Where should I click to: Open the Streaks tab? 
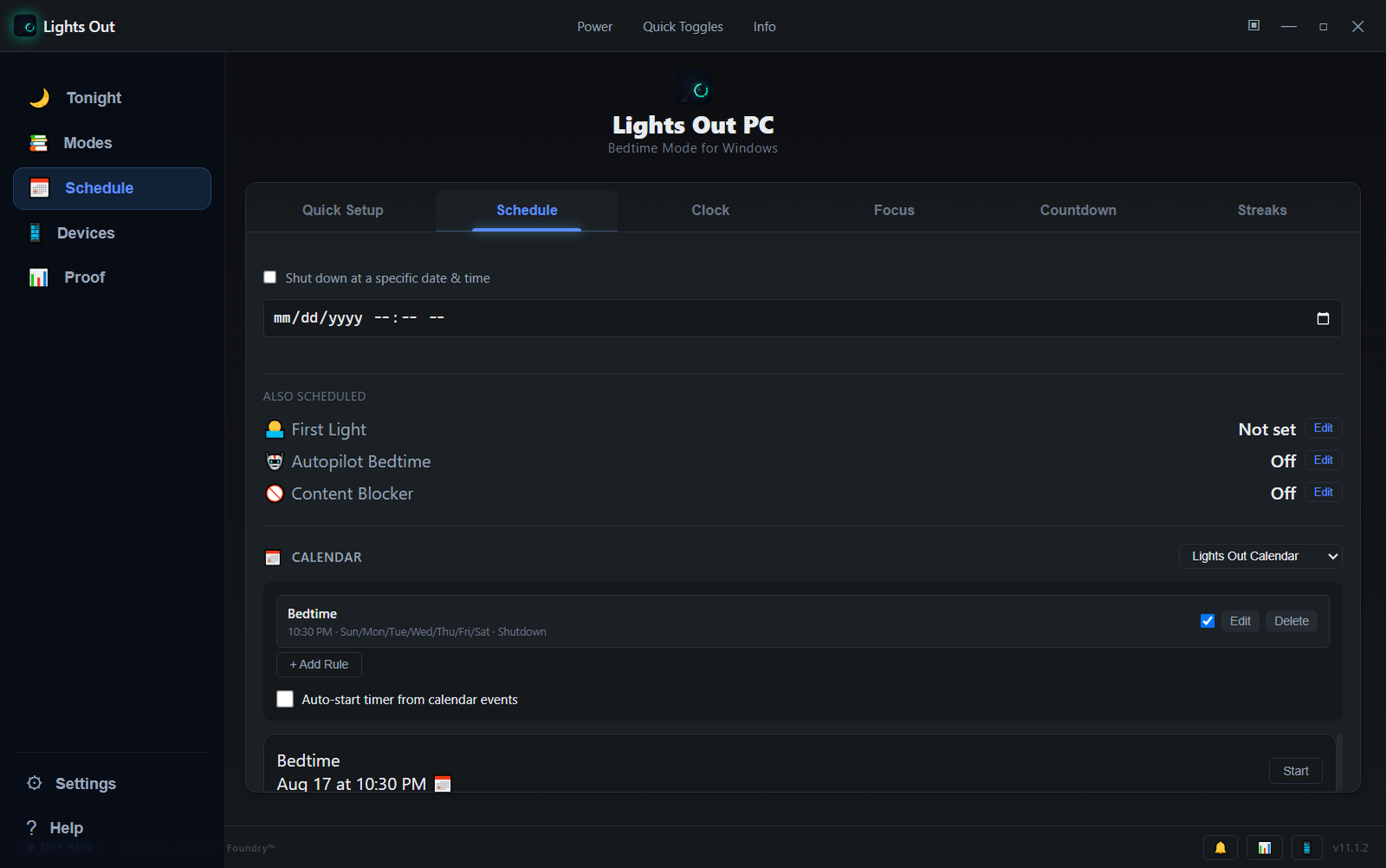coord(1262,211)
